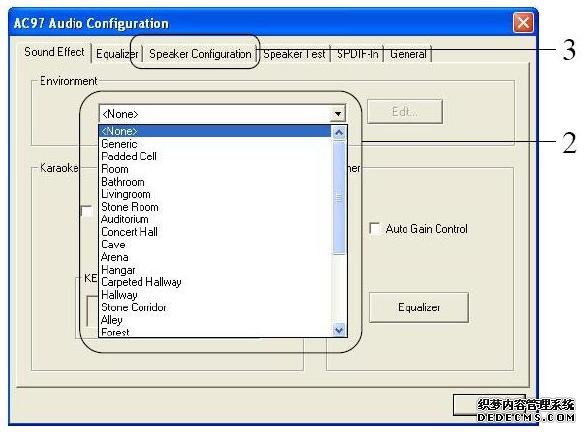Open the SPDIF-In tab

click(357, 54)
